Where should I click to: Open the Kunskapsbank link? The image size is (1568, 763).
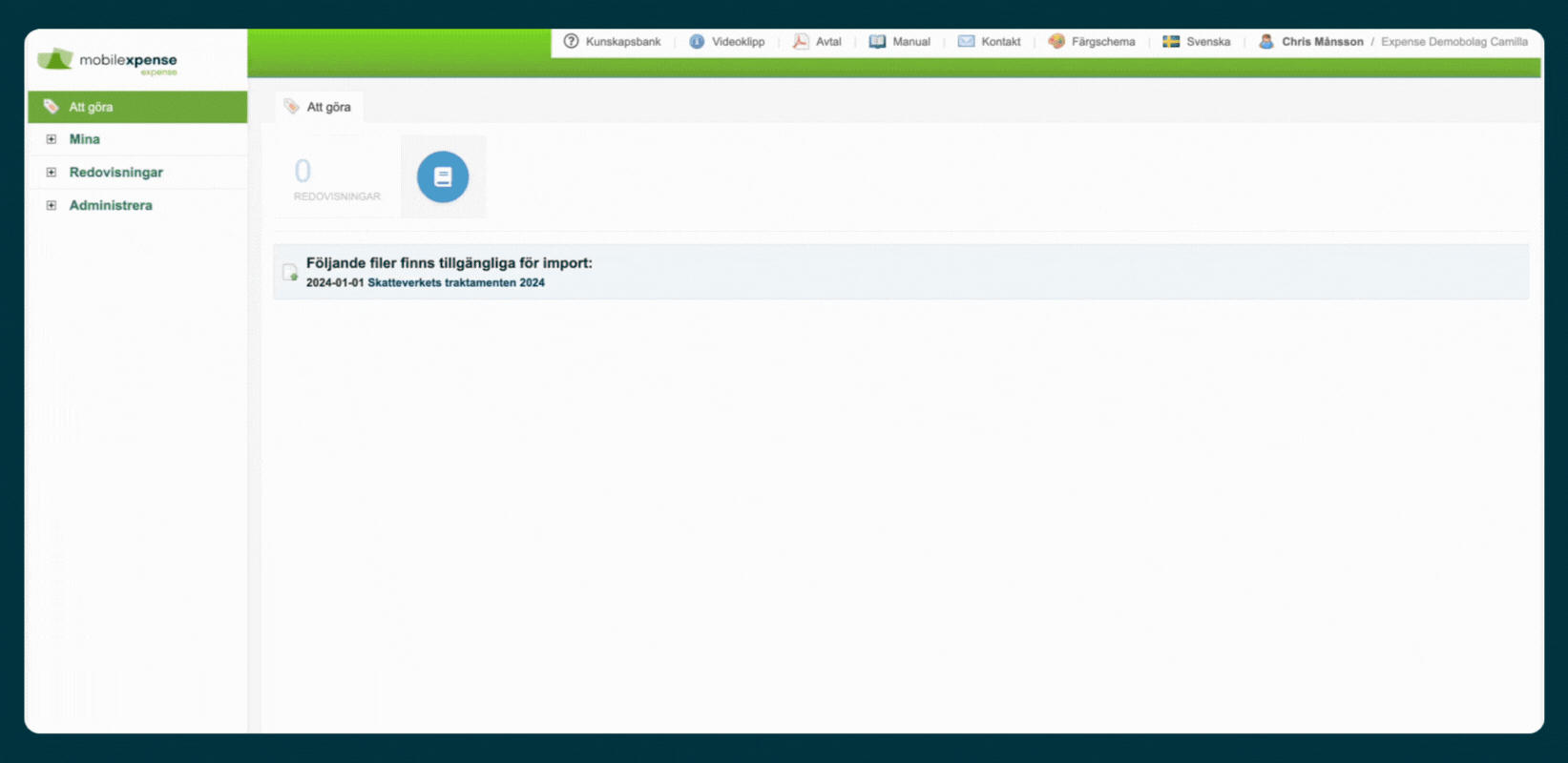(623, 42)
